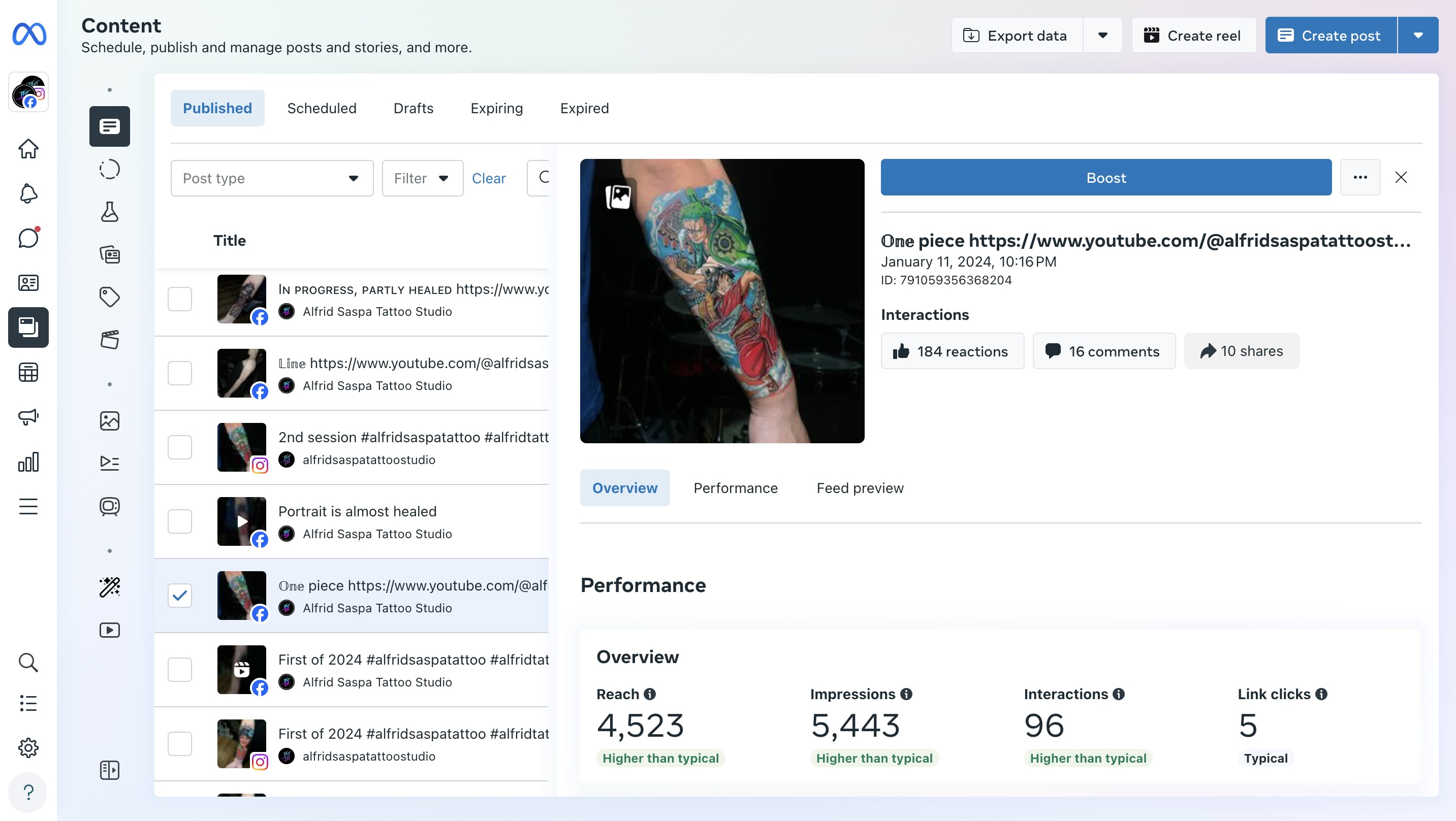Select the A/B tests flask icon
Image resolution: width=1456 pixels, height=821 pixels.
click(x=110, y=212)
